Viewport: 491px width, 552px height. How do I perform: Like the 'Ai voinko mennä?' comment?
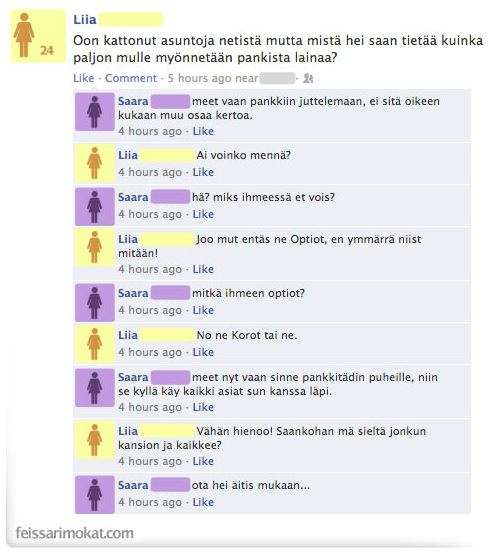[x=203, y=172]
